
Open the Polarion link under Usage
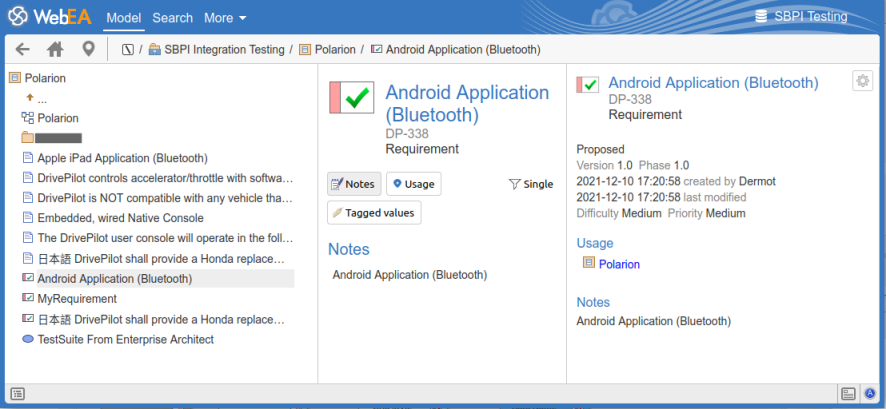click(619, 264)
